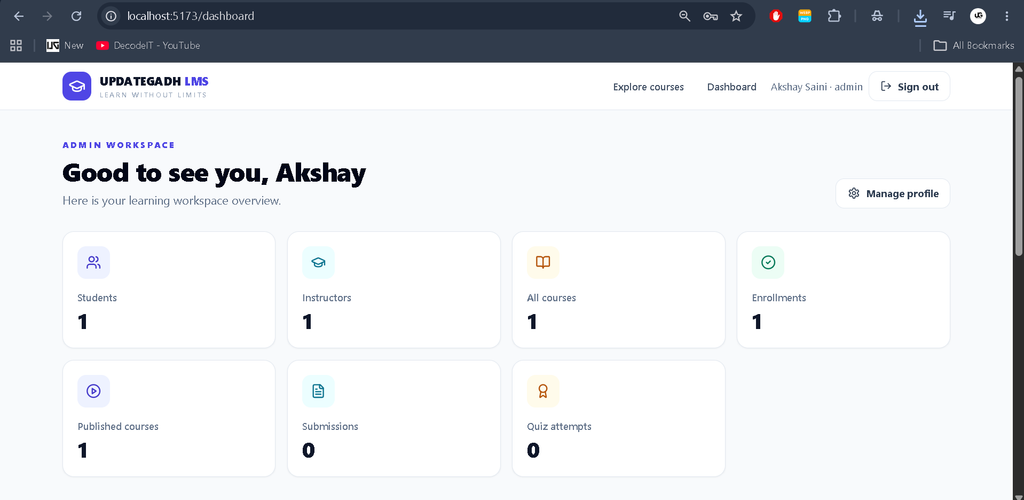Click the browser forward arrow
This screenshot has width=1024, height=500.
(x=47, y=16)
